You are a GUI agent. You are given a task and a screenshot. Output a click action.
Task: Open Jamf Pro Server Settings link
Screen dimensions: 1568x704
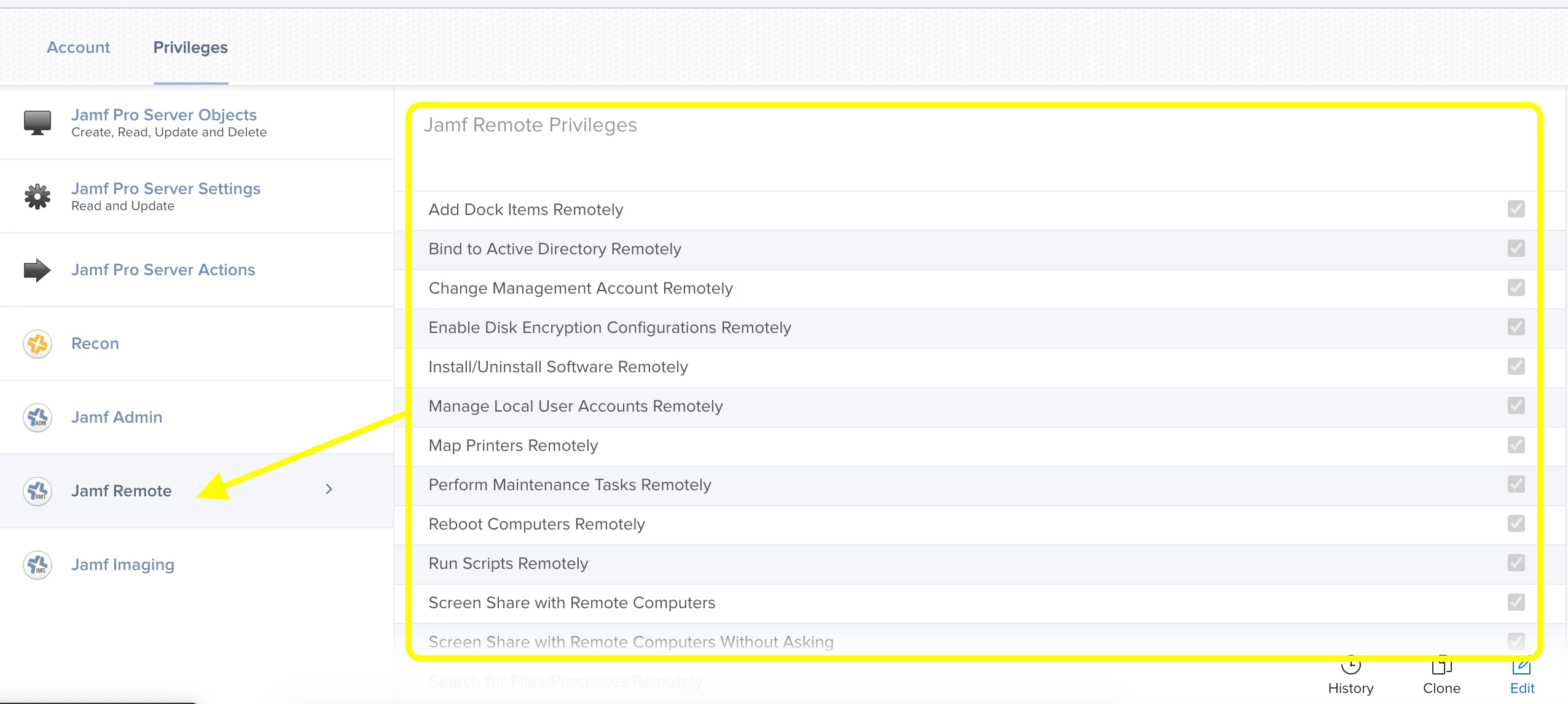coord(166,189)
